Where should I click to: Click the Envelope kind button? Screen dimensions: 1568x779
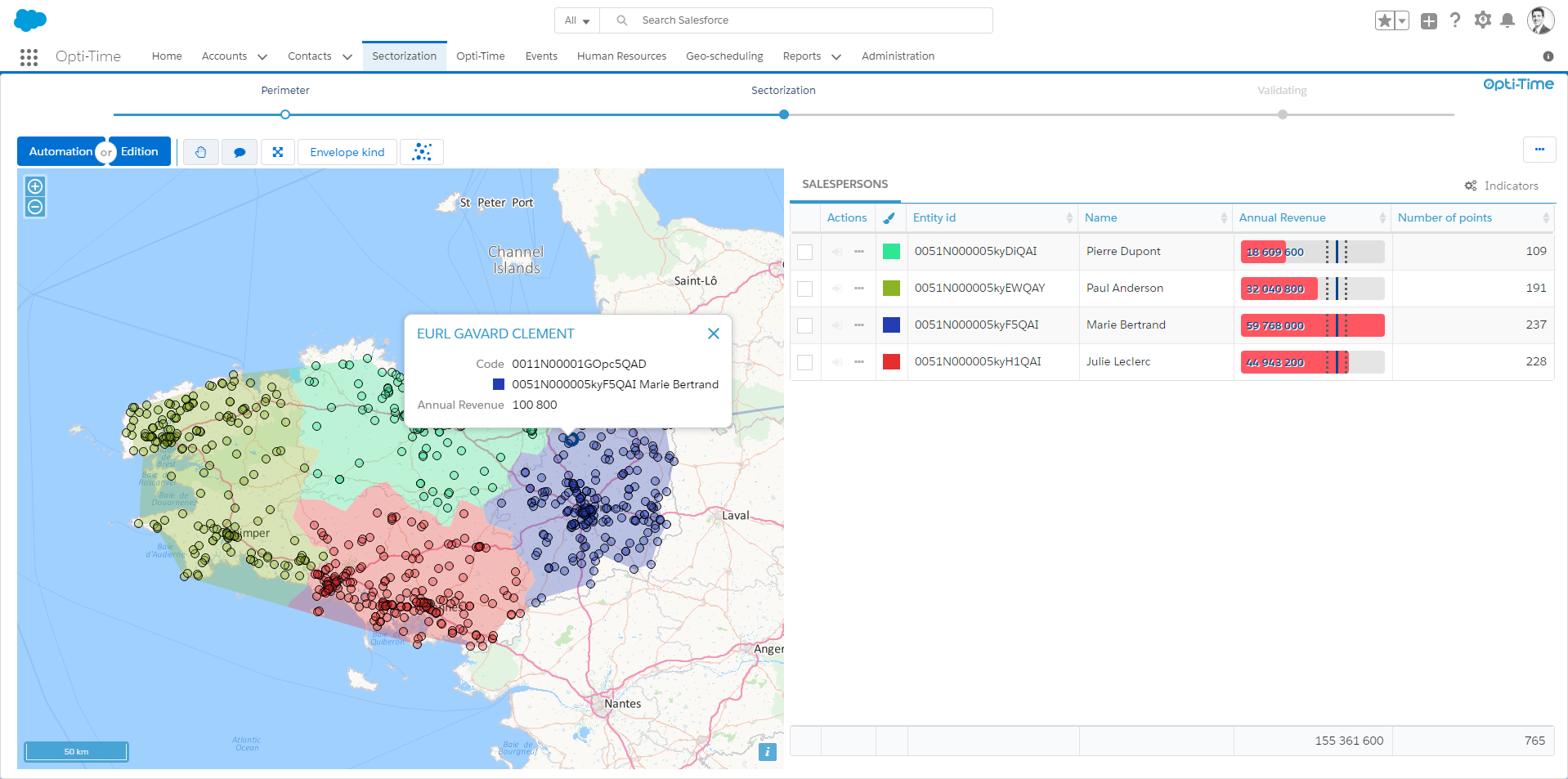coord(347,152)
